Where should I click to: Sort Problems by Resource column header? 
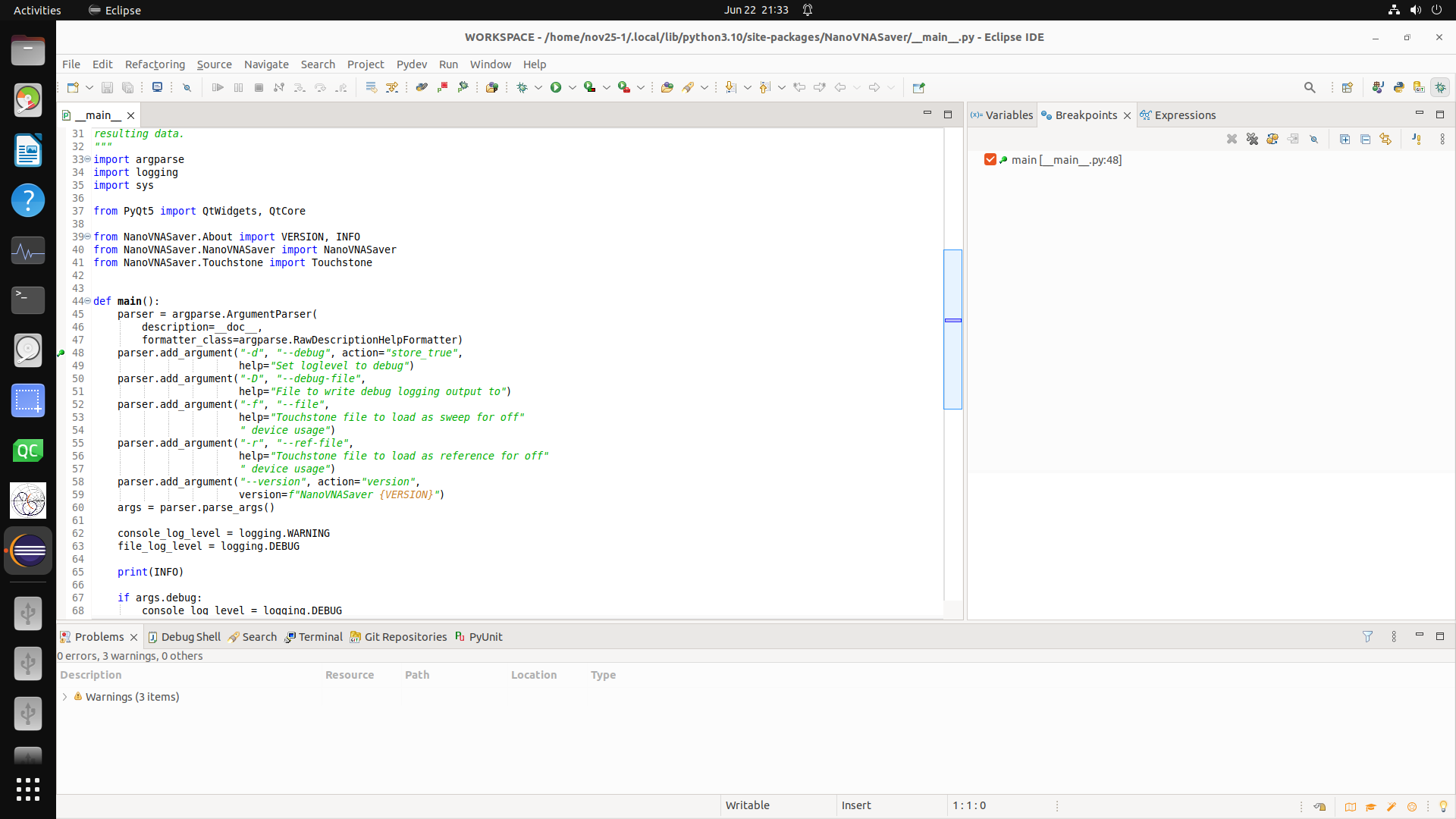(350, 675)
